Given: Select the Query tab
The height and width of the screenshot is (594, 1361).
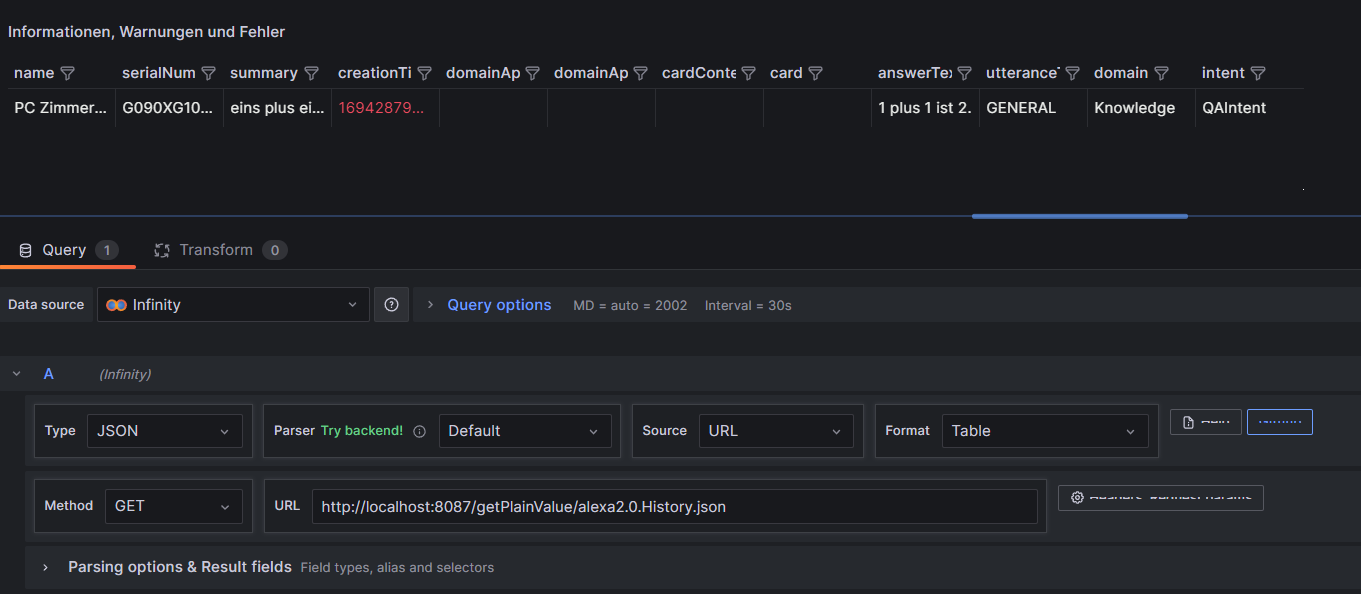Looking at the screenshot, I should click(64, 250).
